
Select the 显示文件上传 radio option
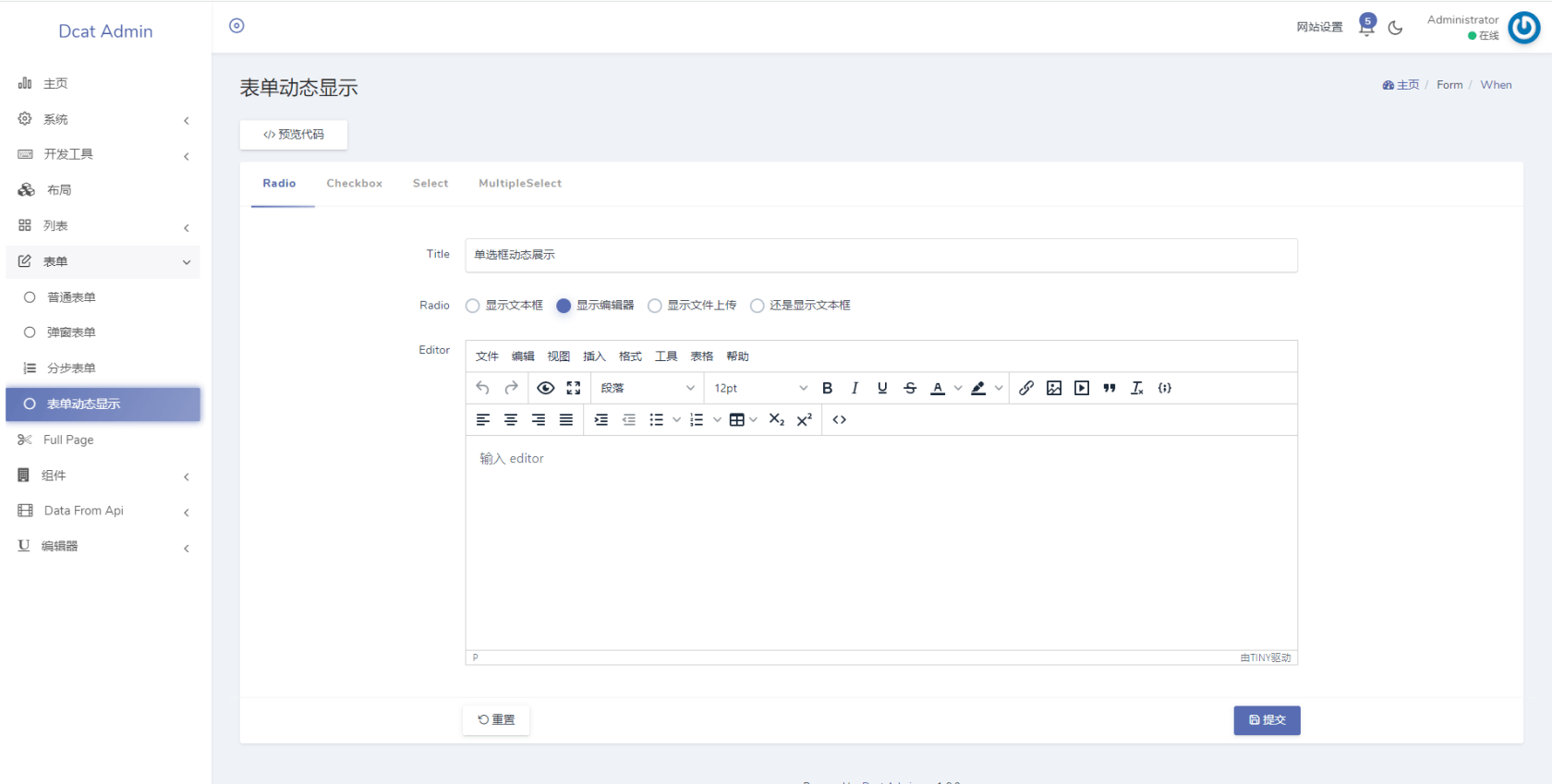(655, 306)
